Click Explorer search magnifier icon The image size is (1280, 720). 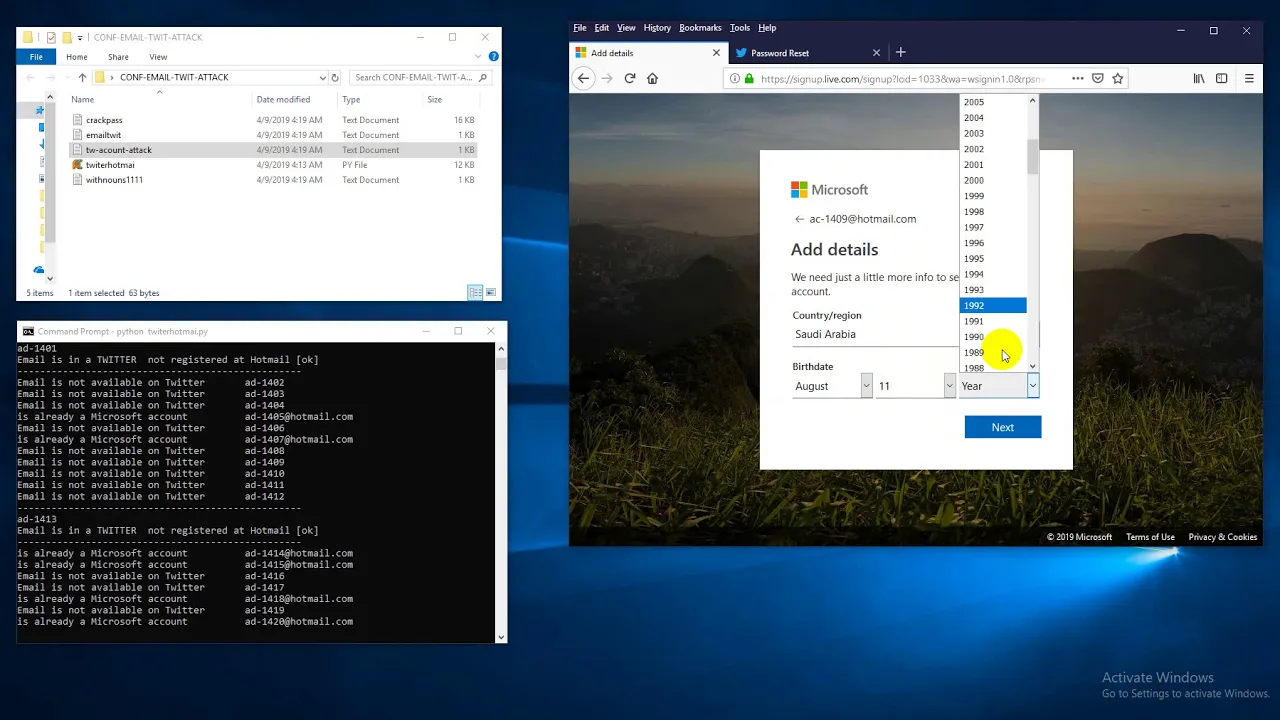[483, 77]
